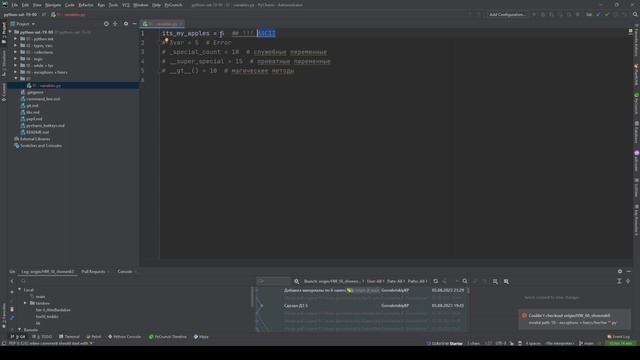The width and height of the screenshot is (640, 360).
Task: Select README.md in project tree
Action: coord(35,132)
